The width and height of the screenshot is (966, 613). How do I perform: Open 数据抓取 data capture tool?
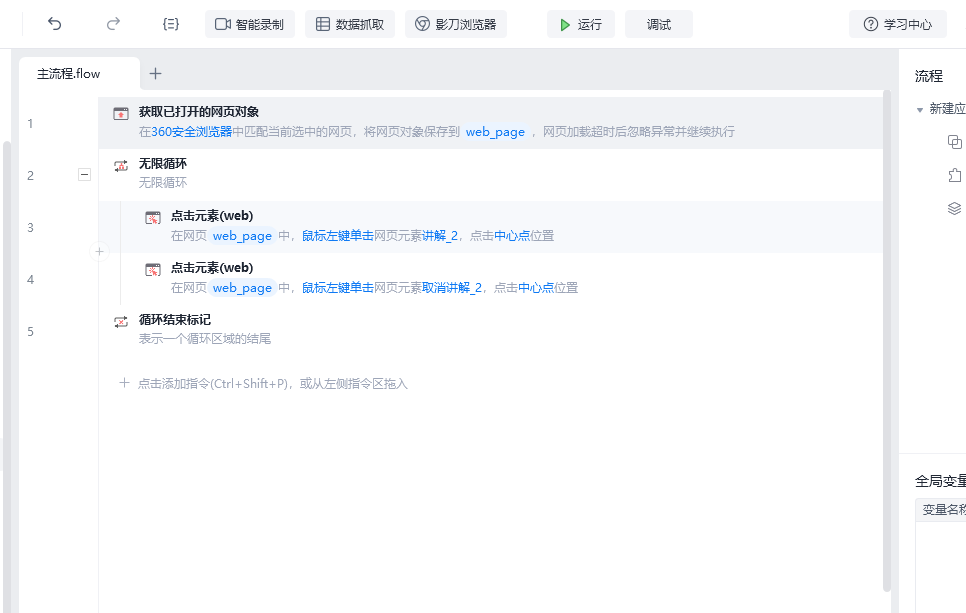point(350,24)
